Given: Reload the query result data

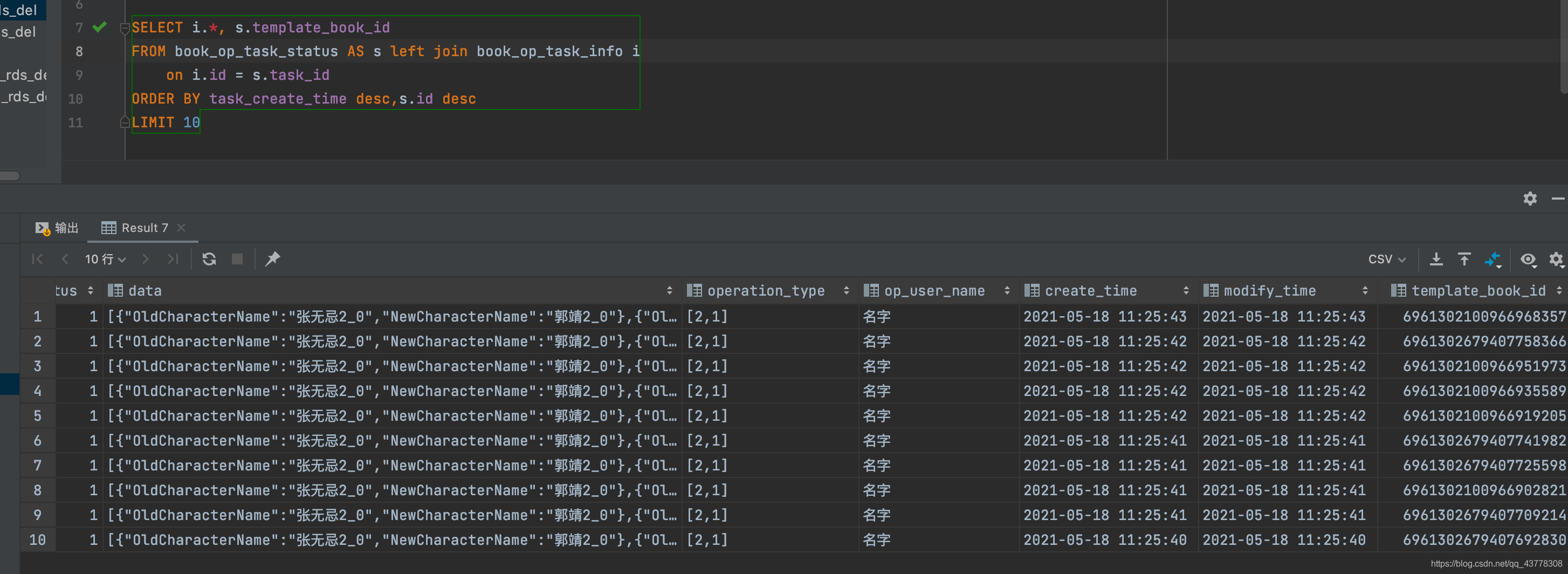Looking at the screenshot, I should pos(209,259).
